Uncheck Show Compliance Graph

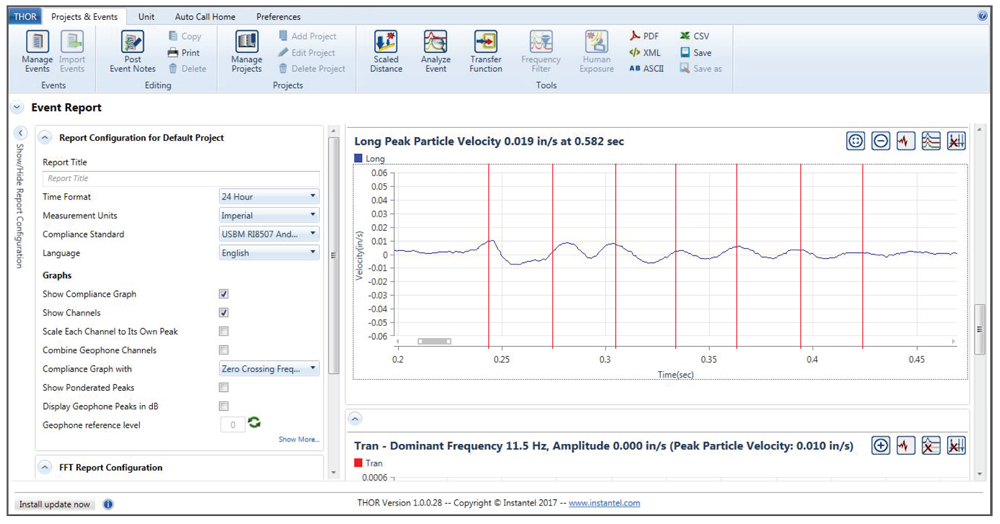click(223, 294)
